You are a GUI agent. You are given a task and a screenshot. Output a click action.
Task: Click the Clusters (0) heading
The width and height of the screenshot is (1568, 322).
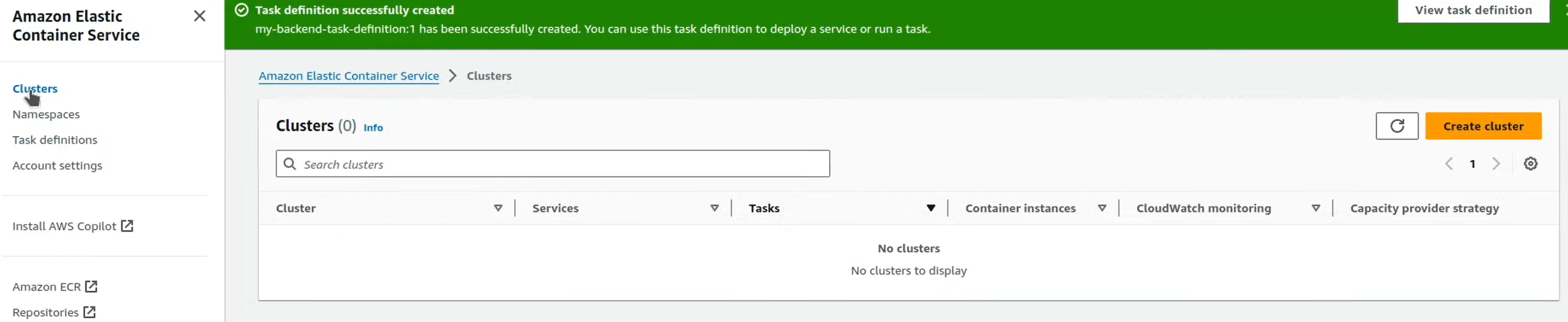[x=316, y=126]
